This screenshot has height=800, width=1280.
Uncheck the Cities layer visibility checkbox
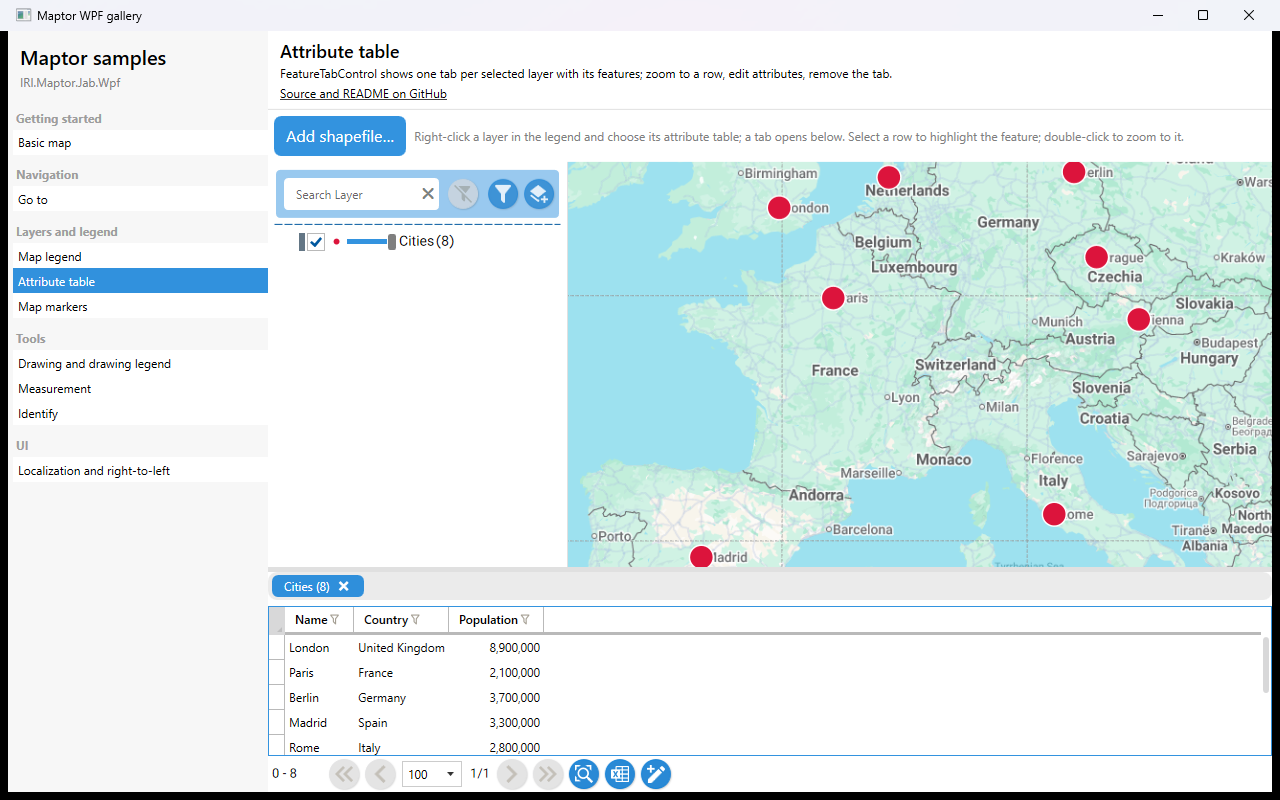click(x=316, y=242)
